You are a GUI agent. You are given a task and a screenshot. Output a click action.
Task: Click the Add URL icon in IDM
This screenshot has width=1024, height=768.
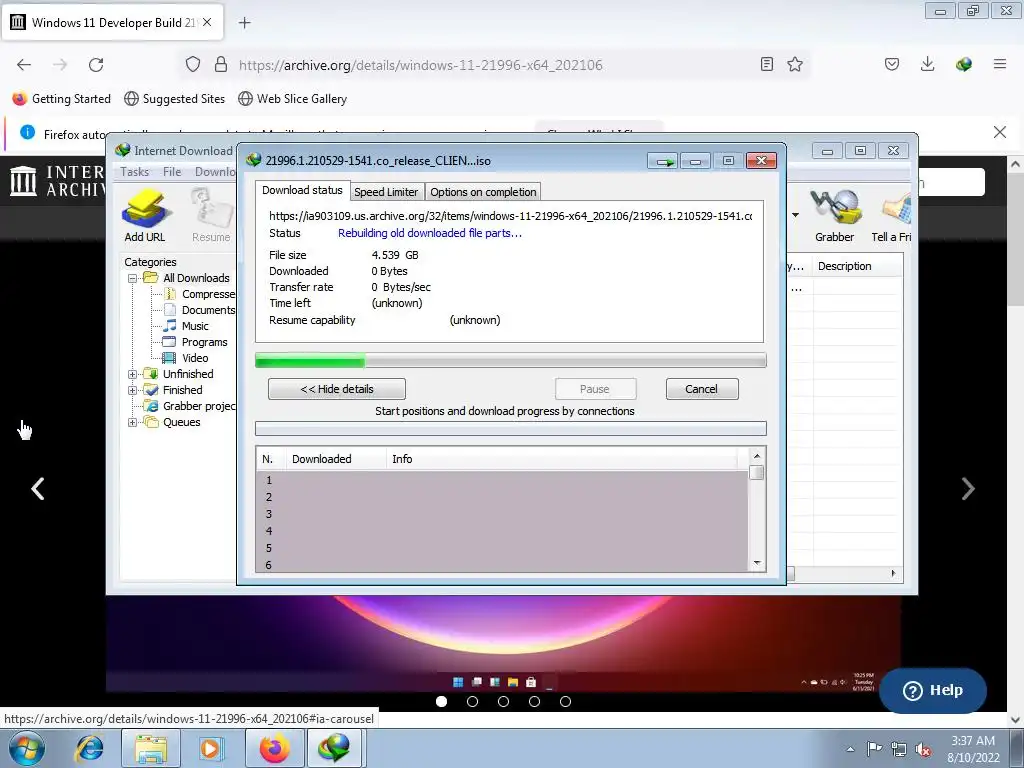coord(145,216)
